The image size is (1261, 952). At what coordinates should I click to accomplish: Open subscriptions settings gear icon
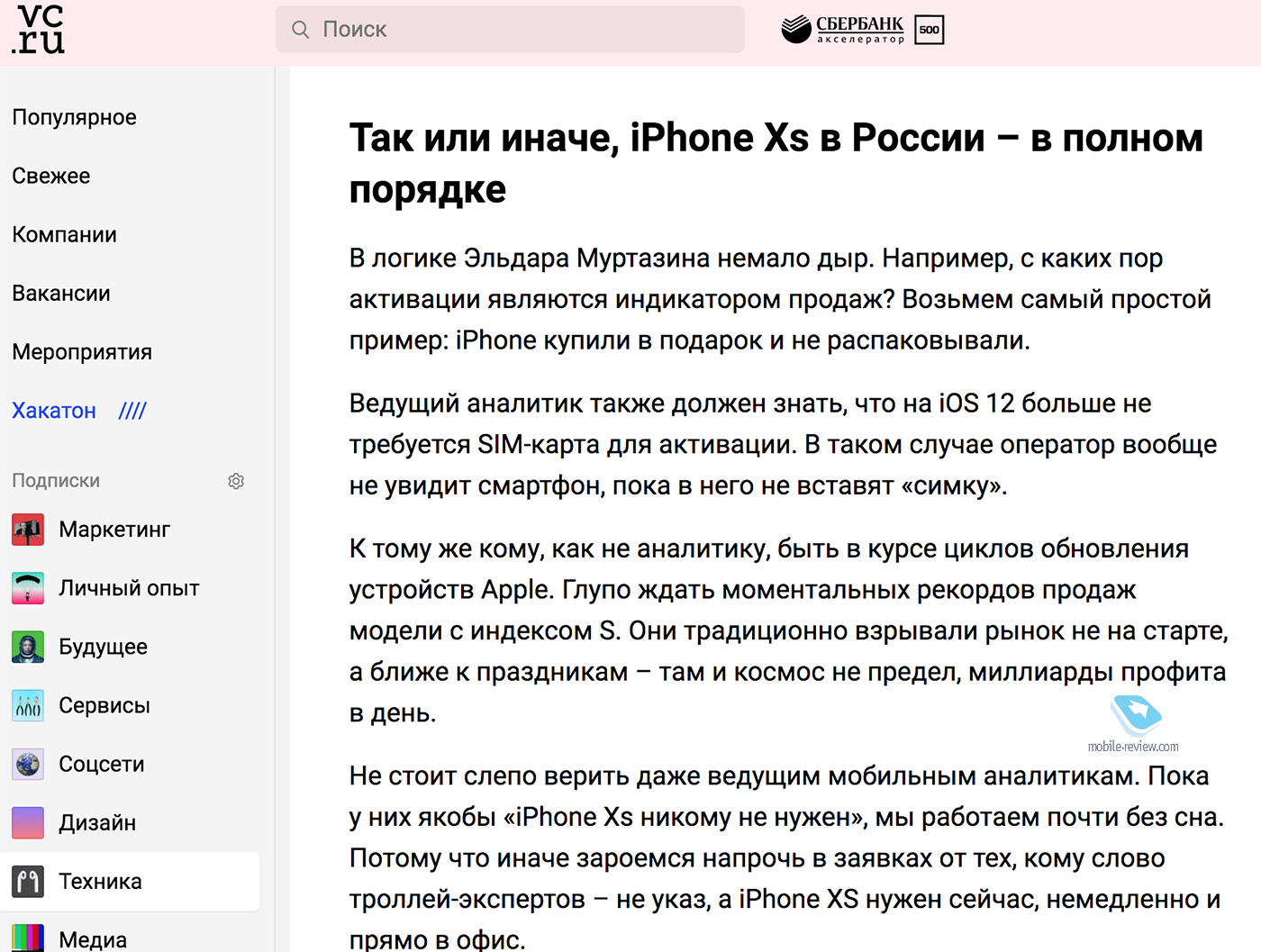(236, 481)
